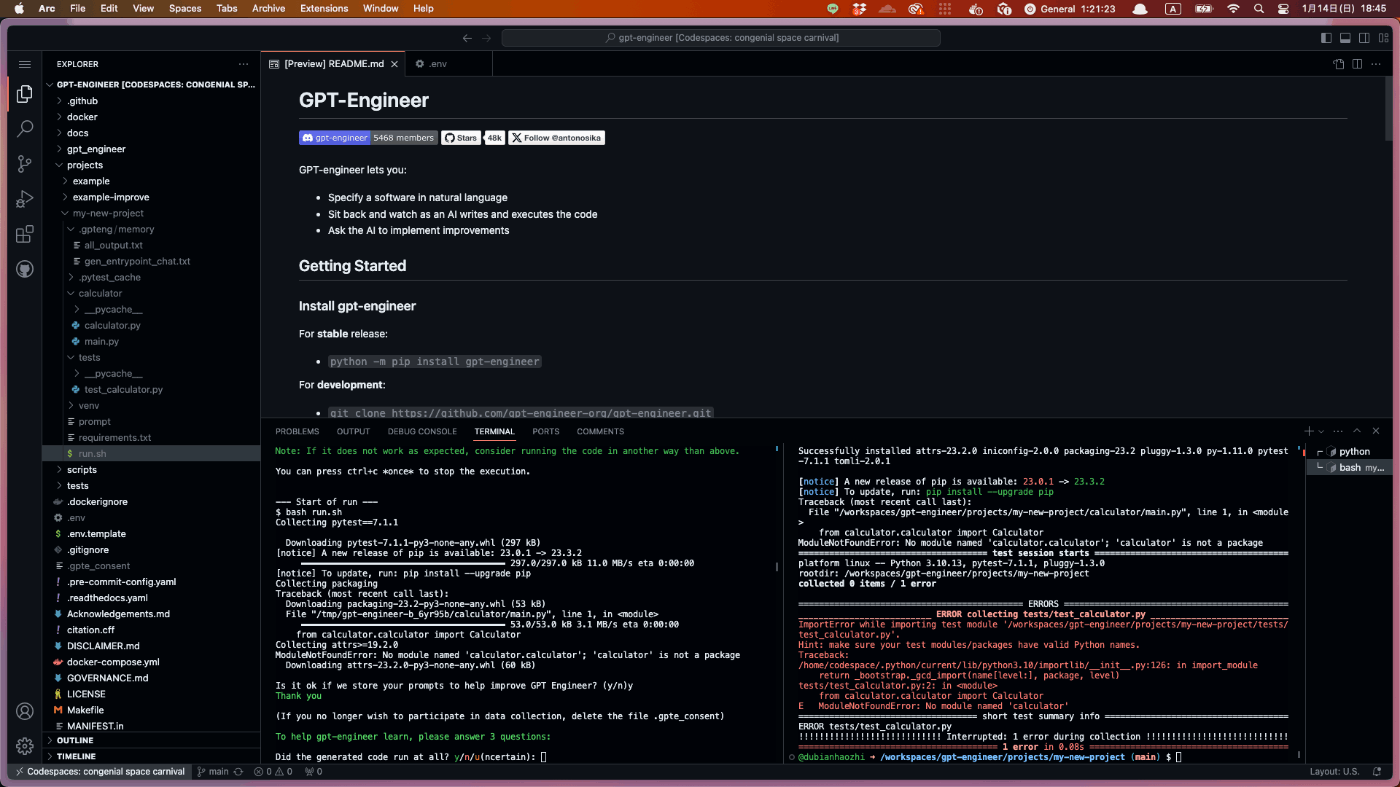Image resolution: width=1400 pixels, height=787 pixels.
Task: Collapse the projects folder
Action: 85,165
